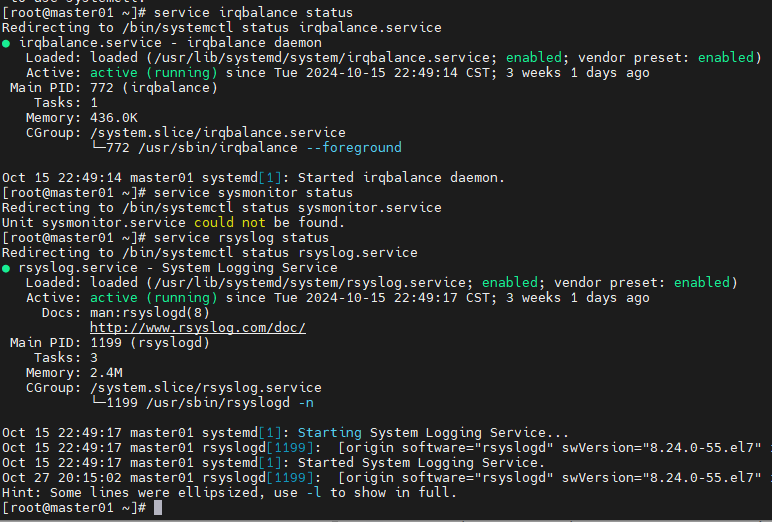Image resolution: width=772 pixels, height=522 pixels.
Task: Click the man:rsyslogd(8) docs reference
Action: (150, 313)
